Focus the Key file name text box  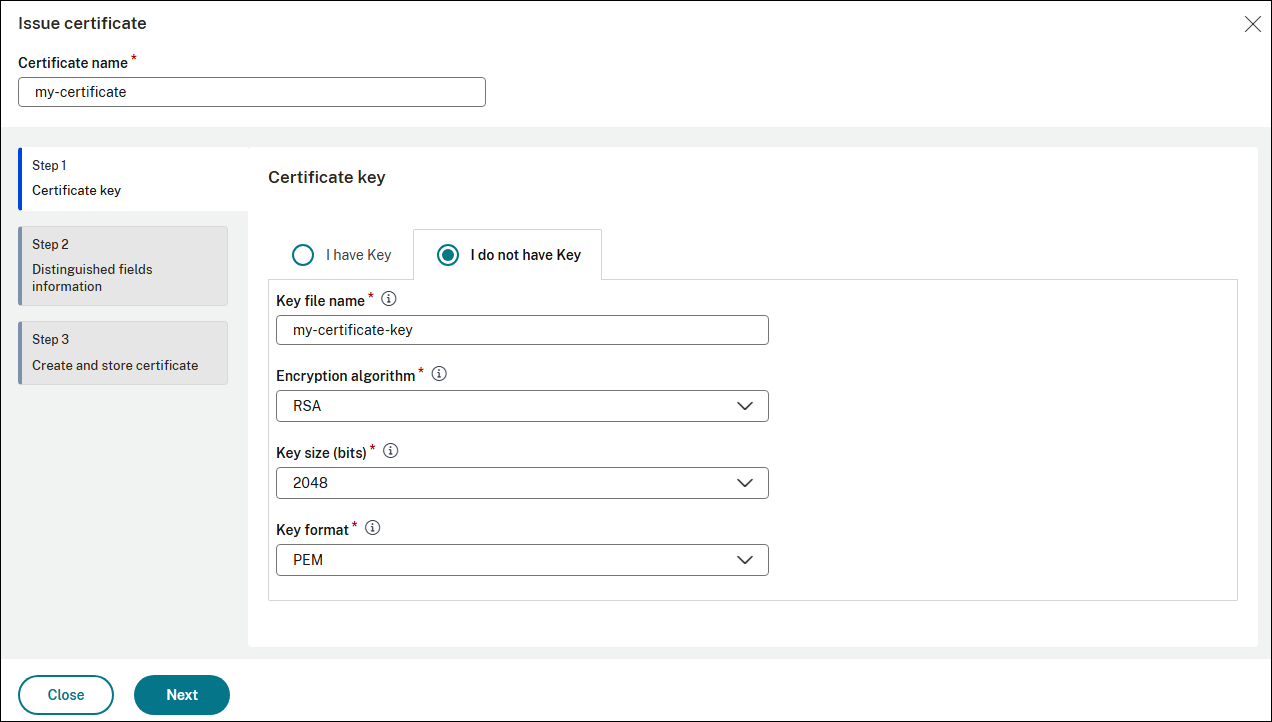(521, 330)
